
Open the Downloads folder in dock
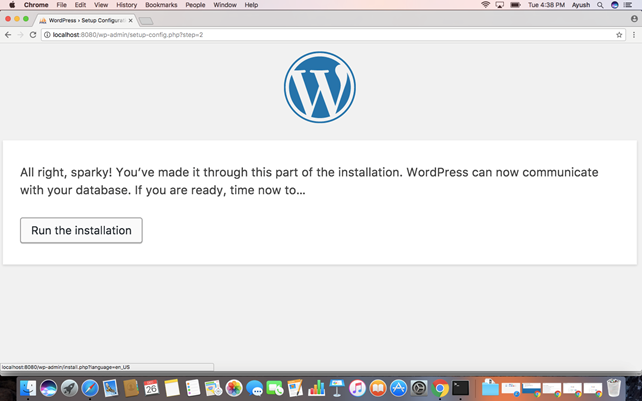click(x=490, y=388)
